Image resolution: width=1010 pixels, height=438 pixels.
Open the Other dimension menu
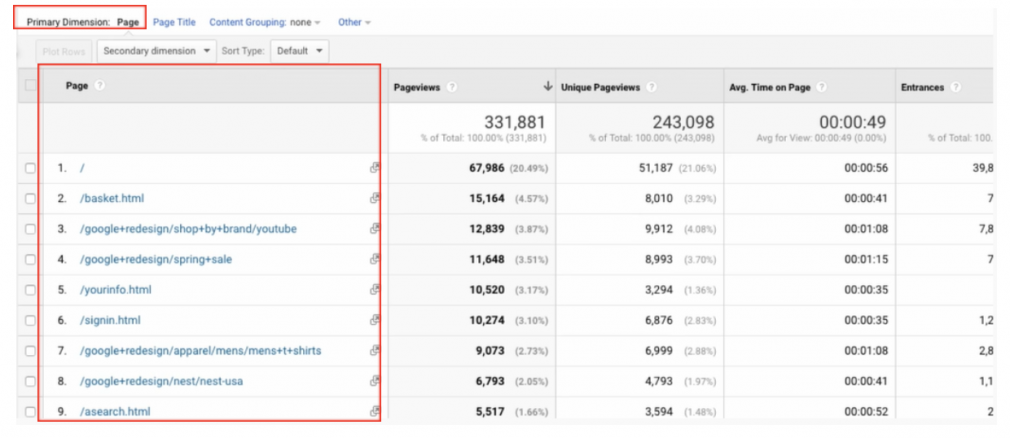(354, 22)
